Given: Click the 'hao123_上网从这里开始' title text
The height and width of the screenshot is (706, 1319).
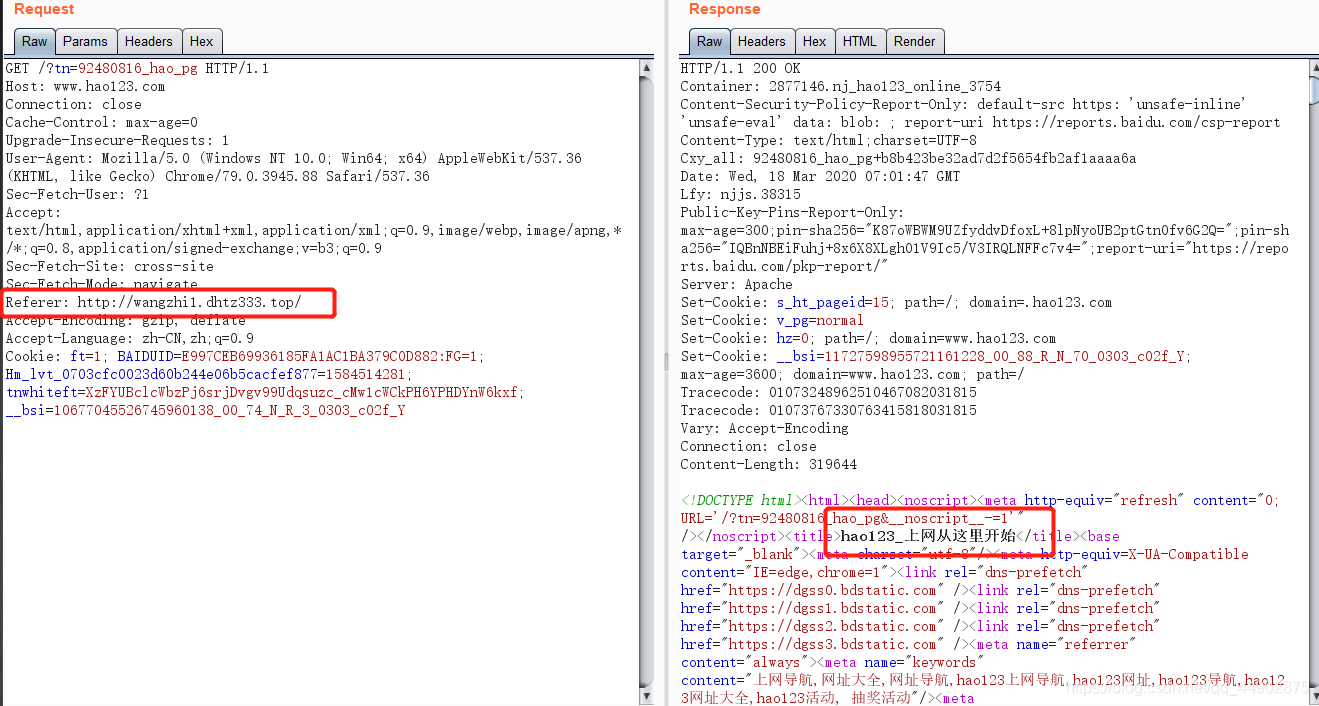Looking at the screenshot, I should (x=927, y=536).
